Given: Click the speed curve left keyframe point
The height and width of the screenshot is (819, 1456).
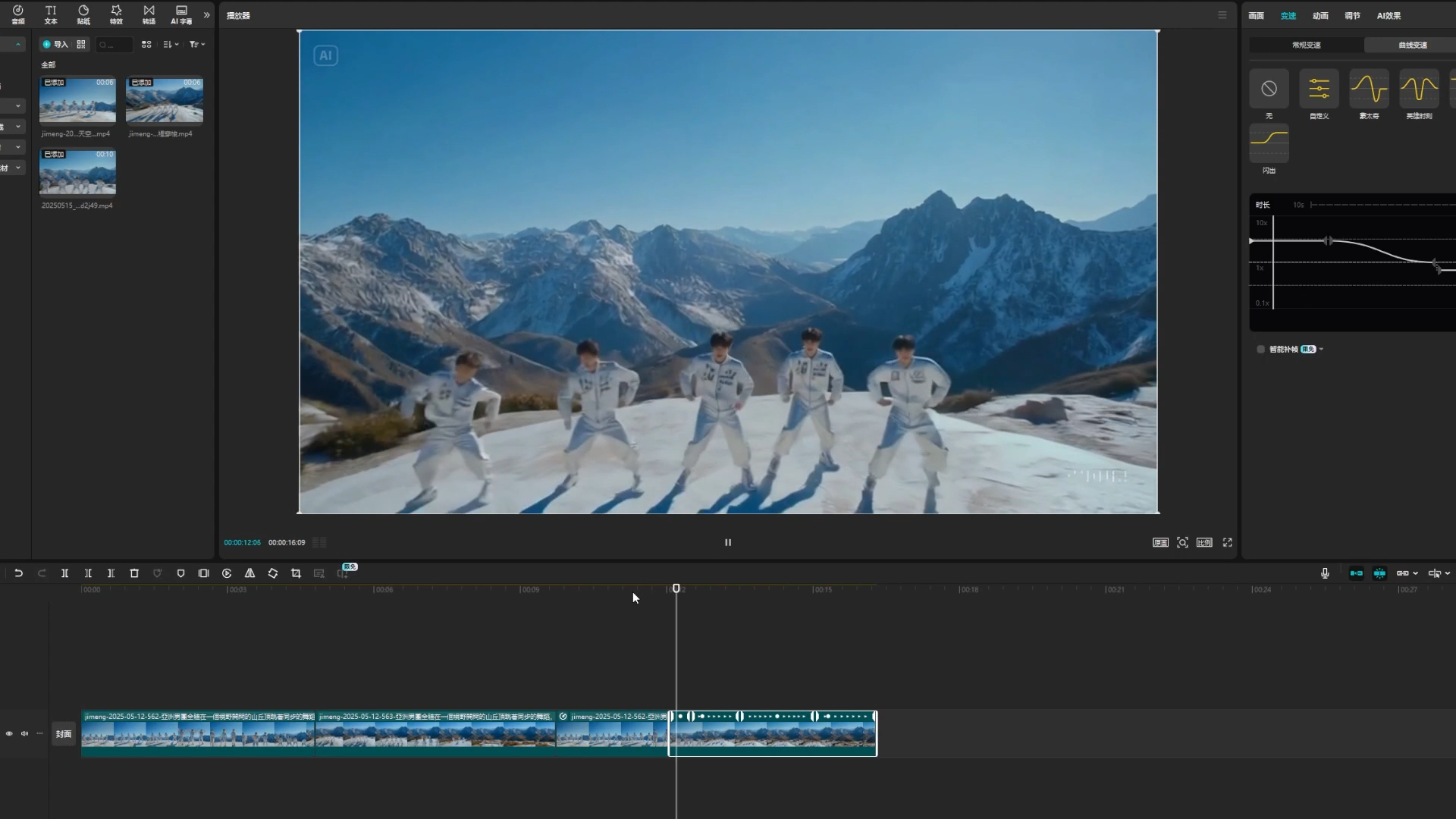Looking at the screenshot, I should click(x=1328, y=241).
